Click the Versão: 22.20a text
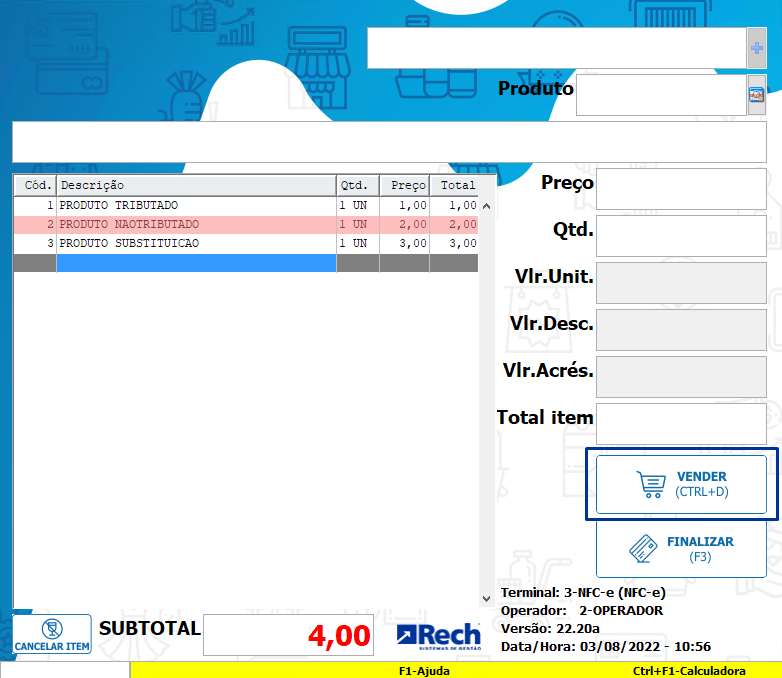This screenshot has height=678, width=782. [550, 629]
